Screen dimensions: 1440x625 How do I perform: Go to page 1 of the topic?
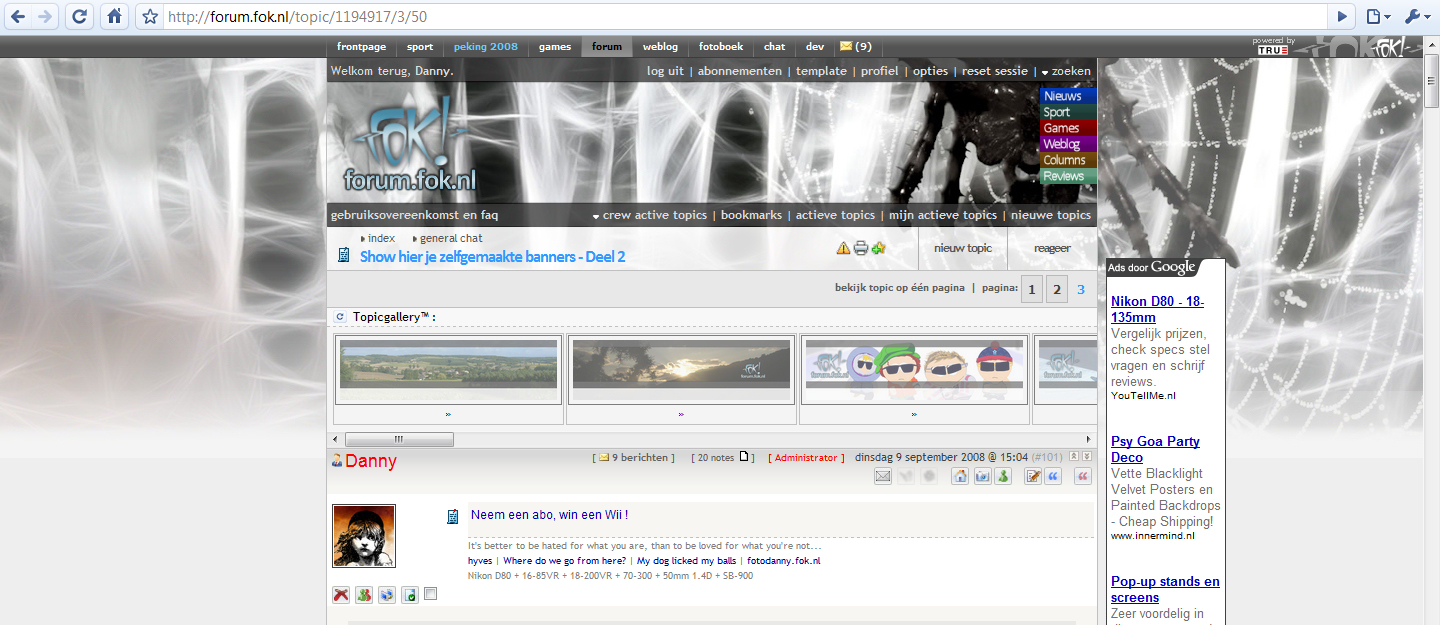1032,290
